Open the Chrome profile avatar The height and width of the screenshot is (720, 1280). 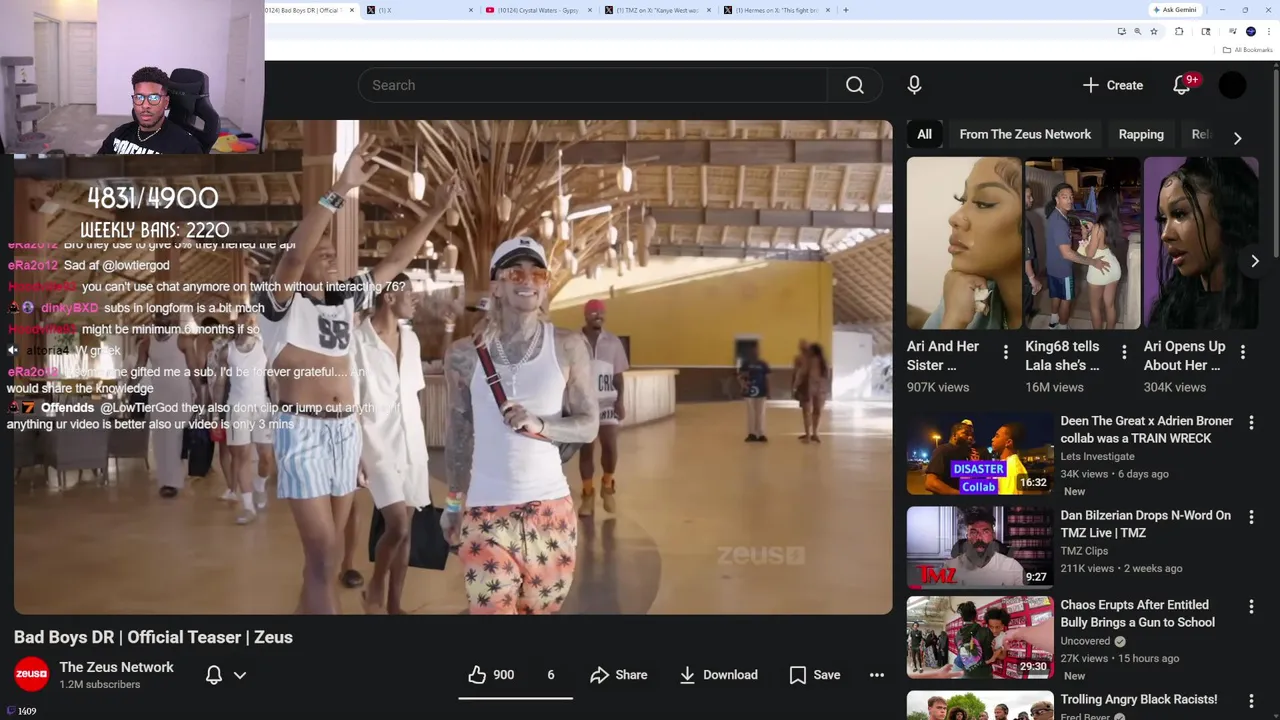(x=1250, y=31)
